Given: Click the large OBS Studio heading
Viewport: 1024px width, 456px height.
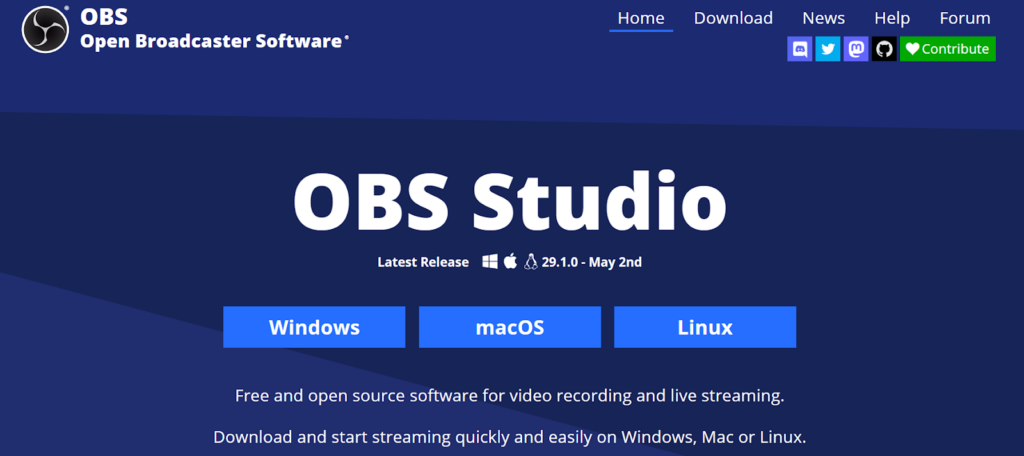Looking at the screenshot, I should point(509,199).
